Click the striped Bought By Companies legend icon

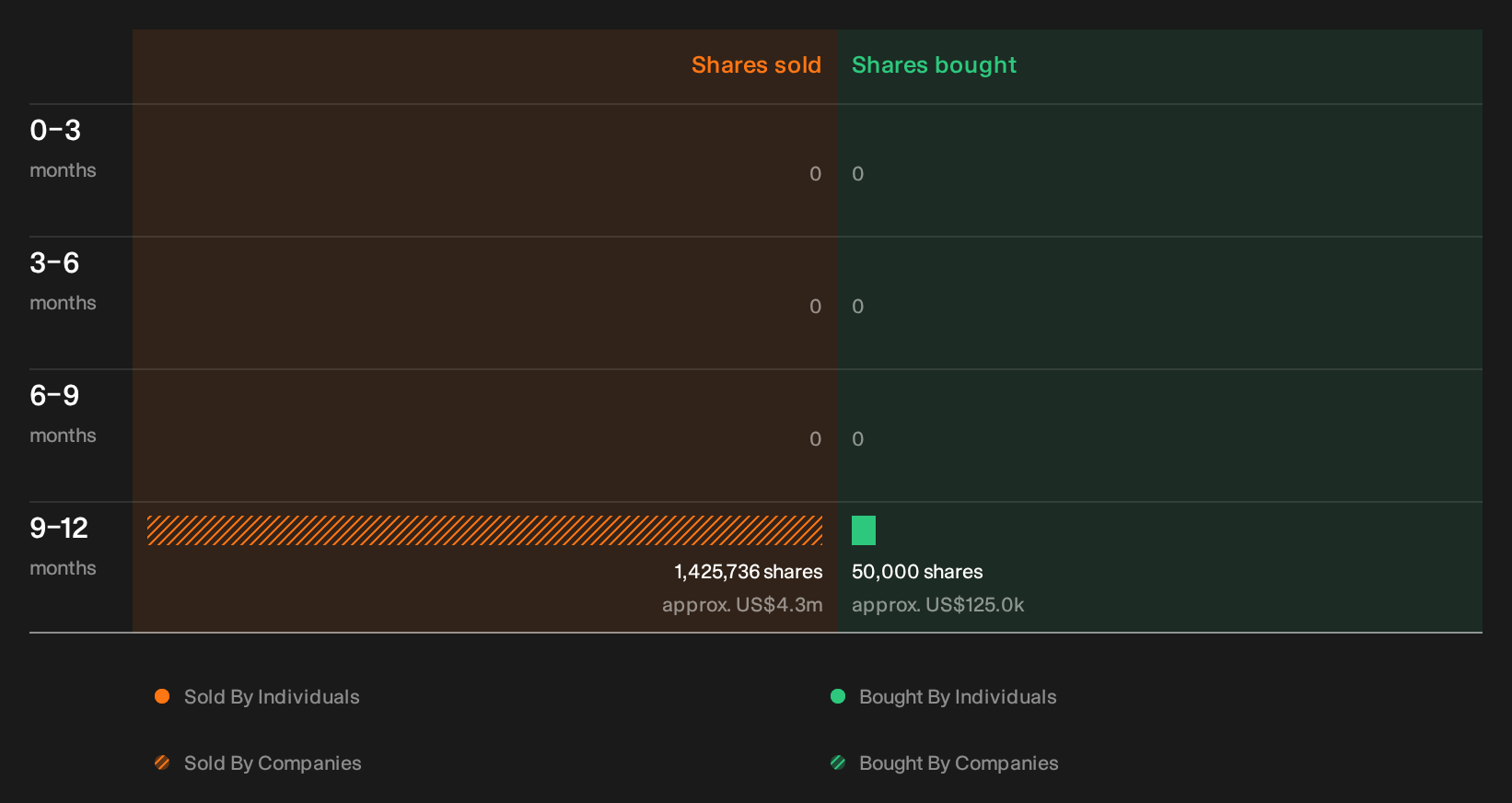838,762
